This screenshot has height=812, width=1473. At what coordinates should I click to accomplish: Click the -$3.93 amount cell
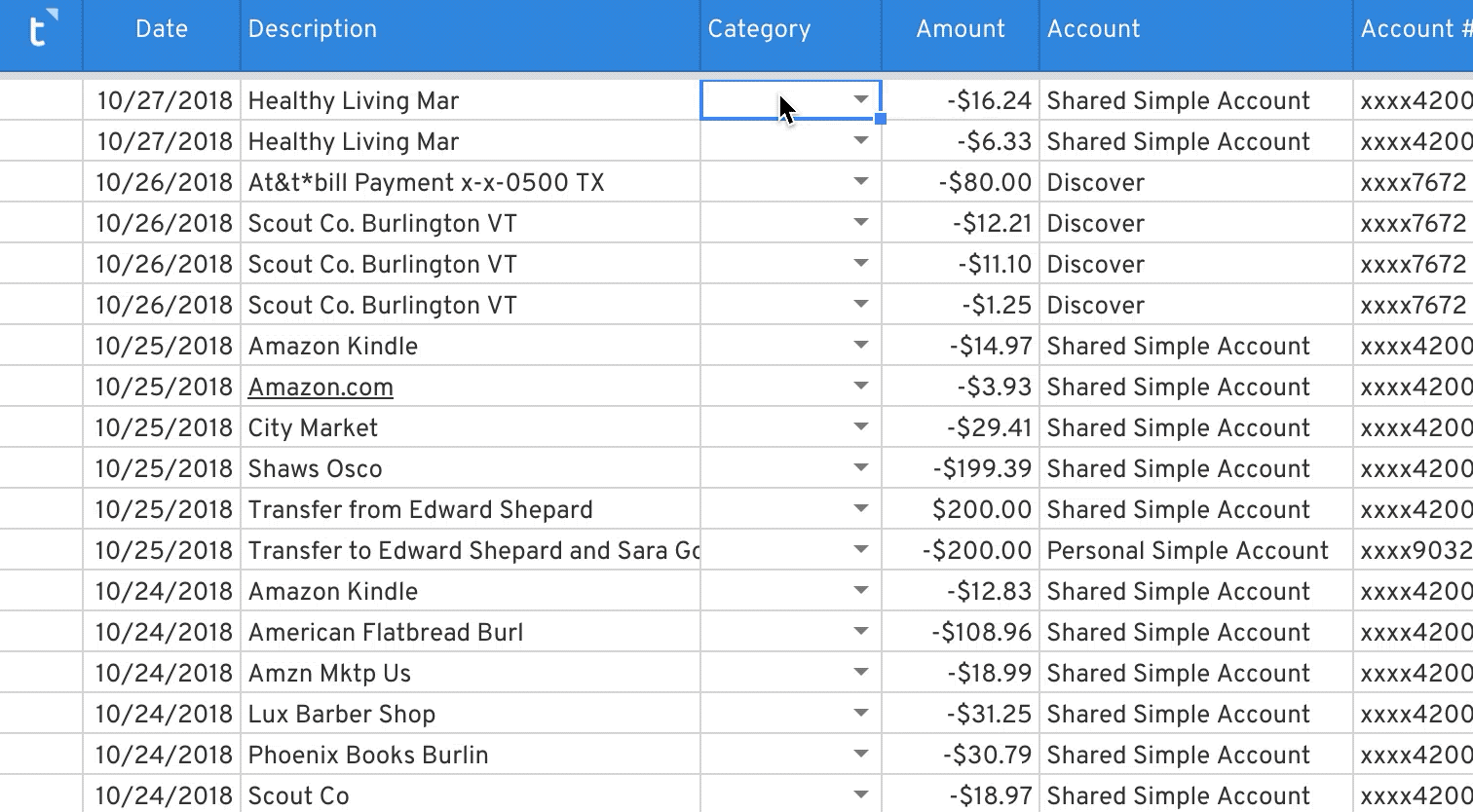[961, 387]
